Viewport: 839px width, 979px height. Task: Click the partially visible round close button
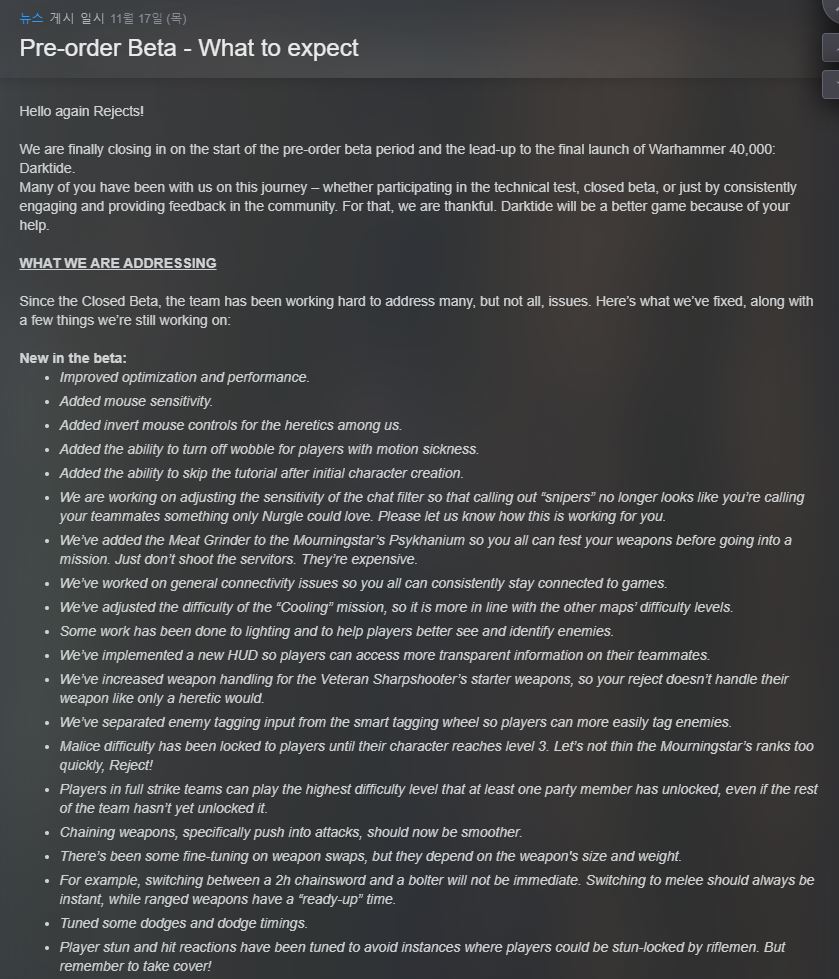pyautogui.click(x=830, y=10)
